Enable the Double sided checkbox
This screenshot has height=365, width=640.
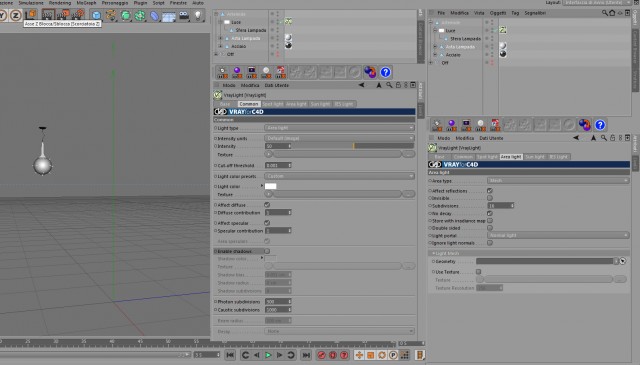[x=490, y=228]
